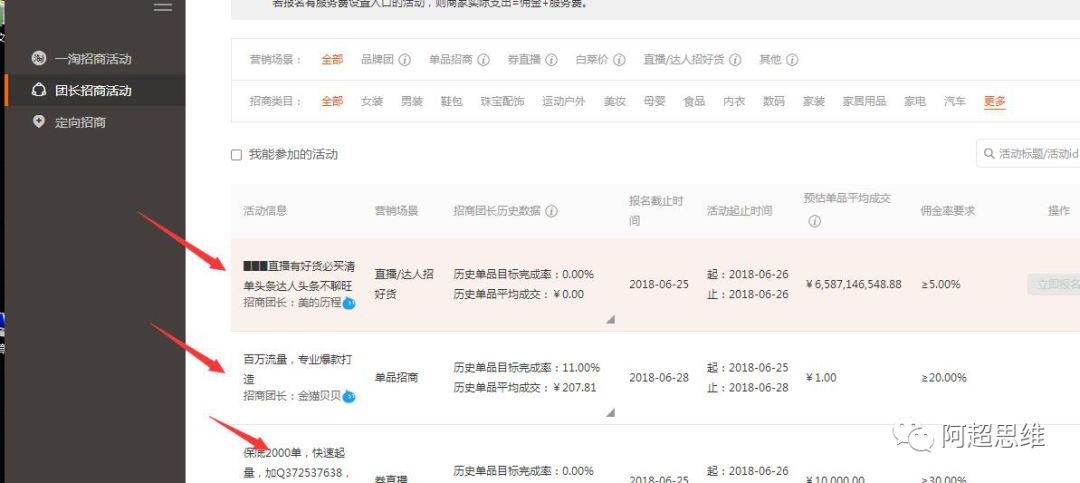Click 招商团长：金猫贝贝 text
Image resolution: width=1080 pixels, height=483 pixels.
292,396
